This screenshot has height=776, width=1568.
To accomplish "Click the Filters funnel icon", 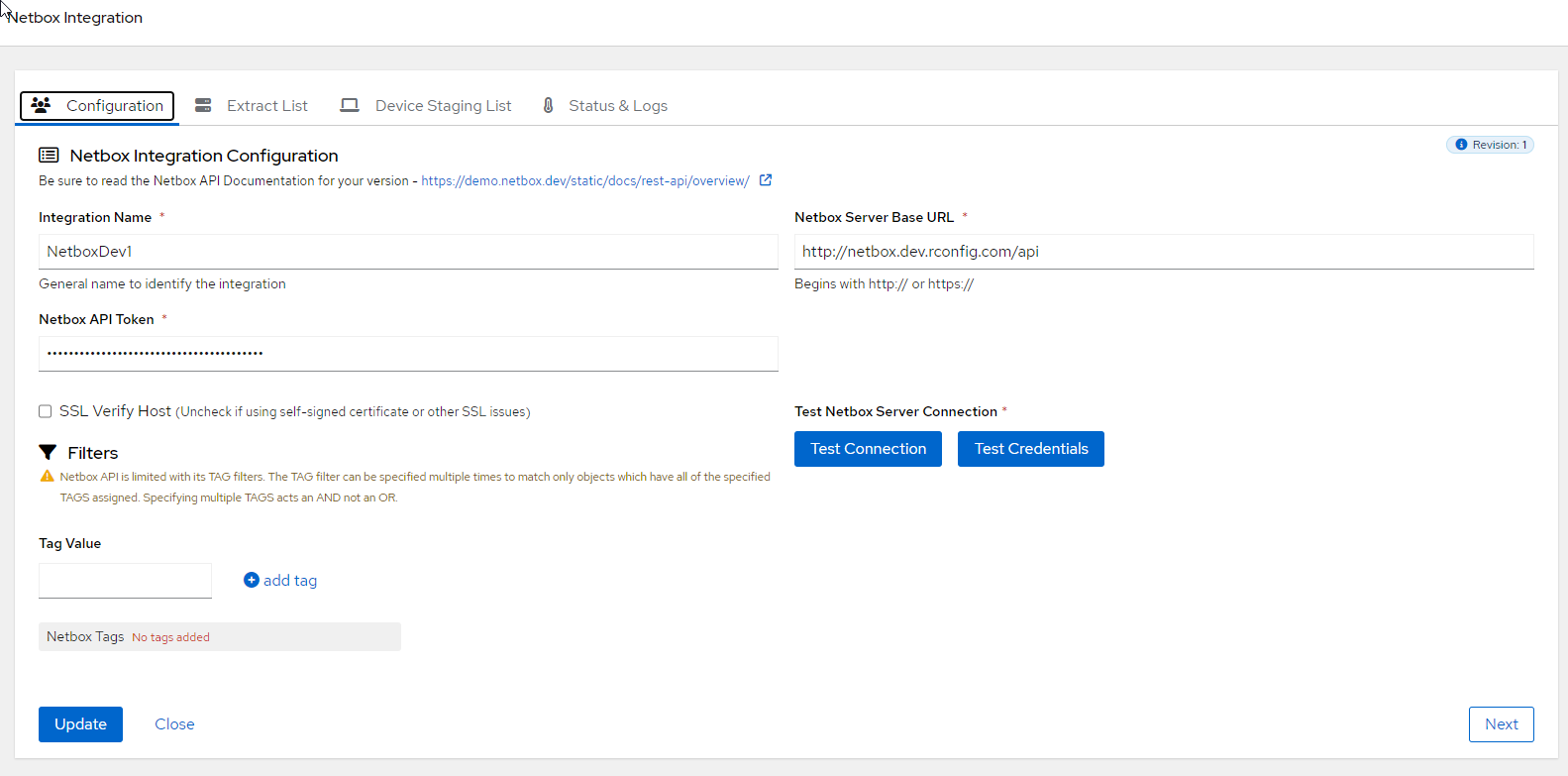I will tap(48, 452).
